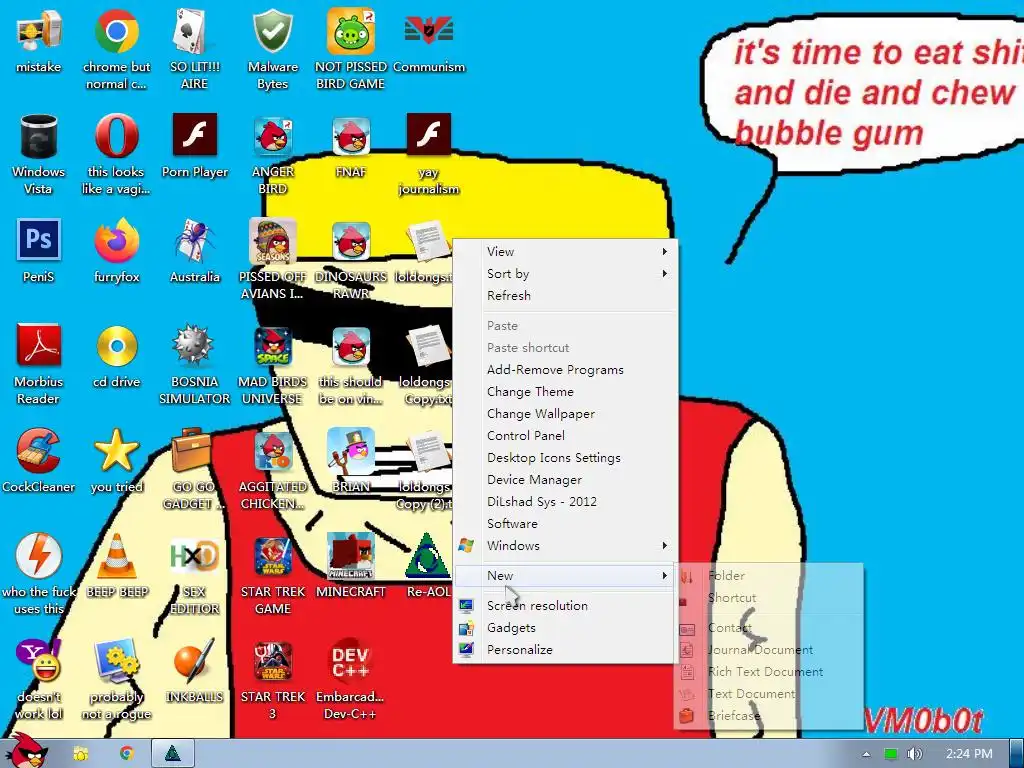Choose Shortcut in the New submenu

click(769, 598)
